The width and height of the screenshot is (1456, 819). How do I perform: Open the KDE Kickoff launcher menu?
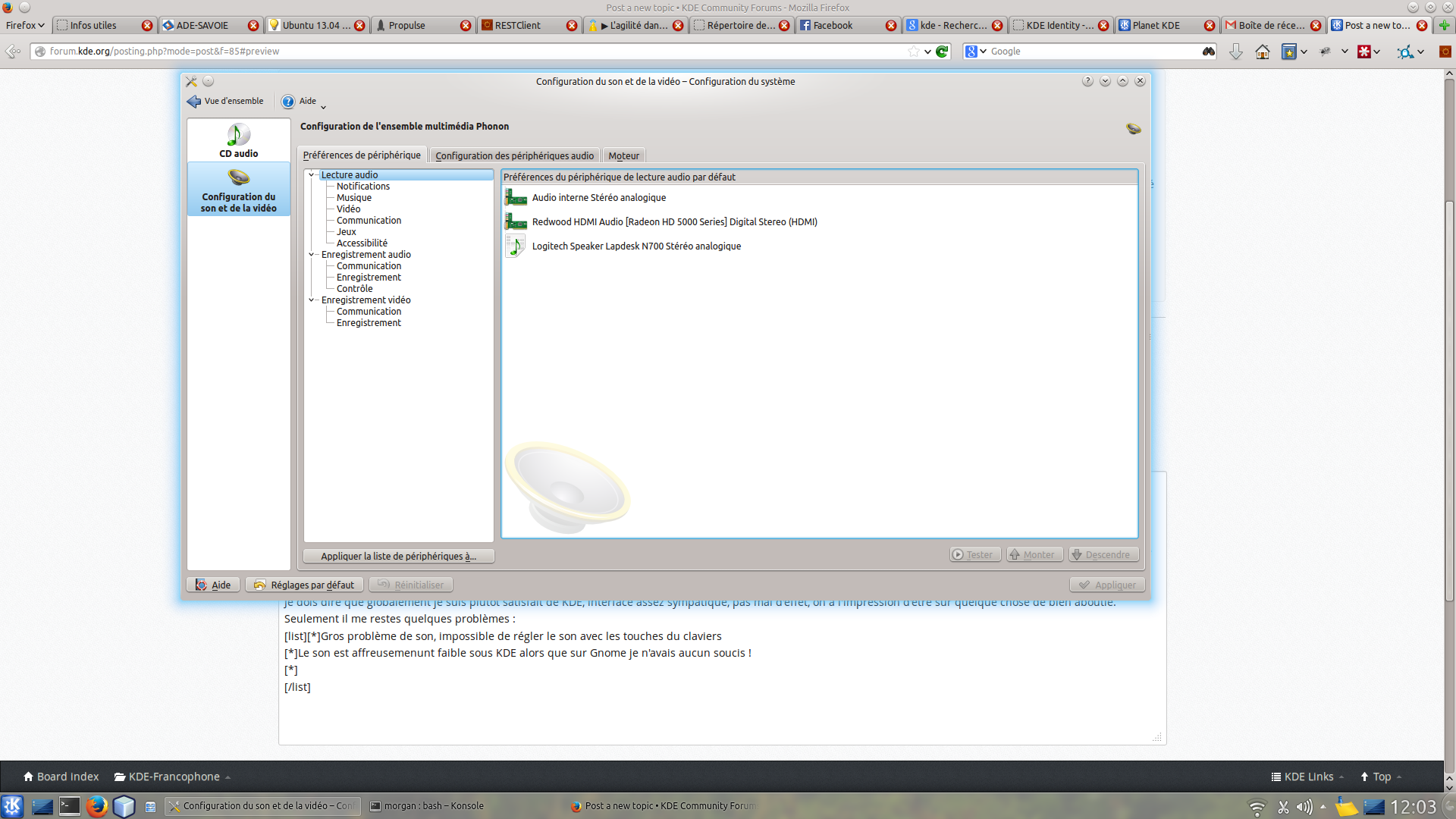(x=12, y=805)
